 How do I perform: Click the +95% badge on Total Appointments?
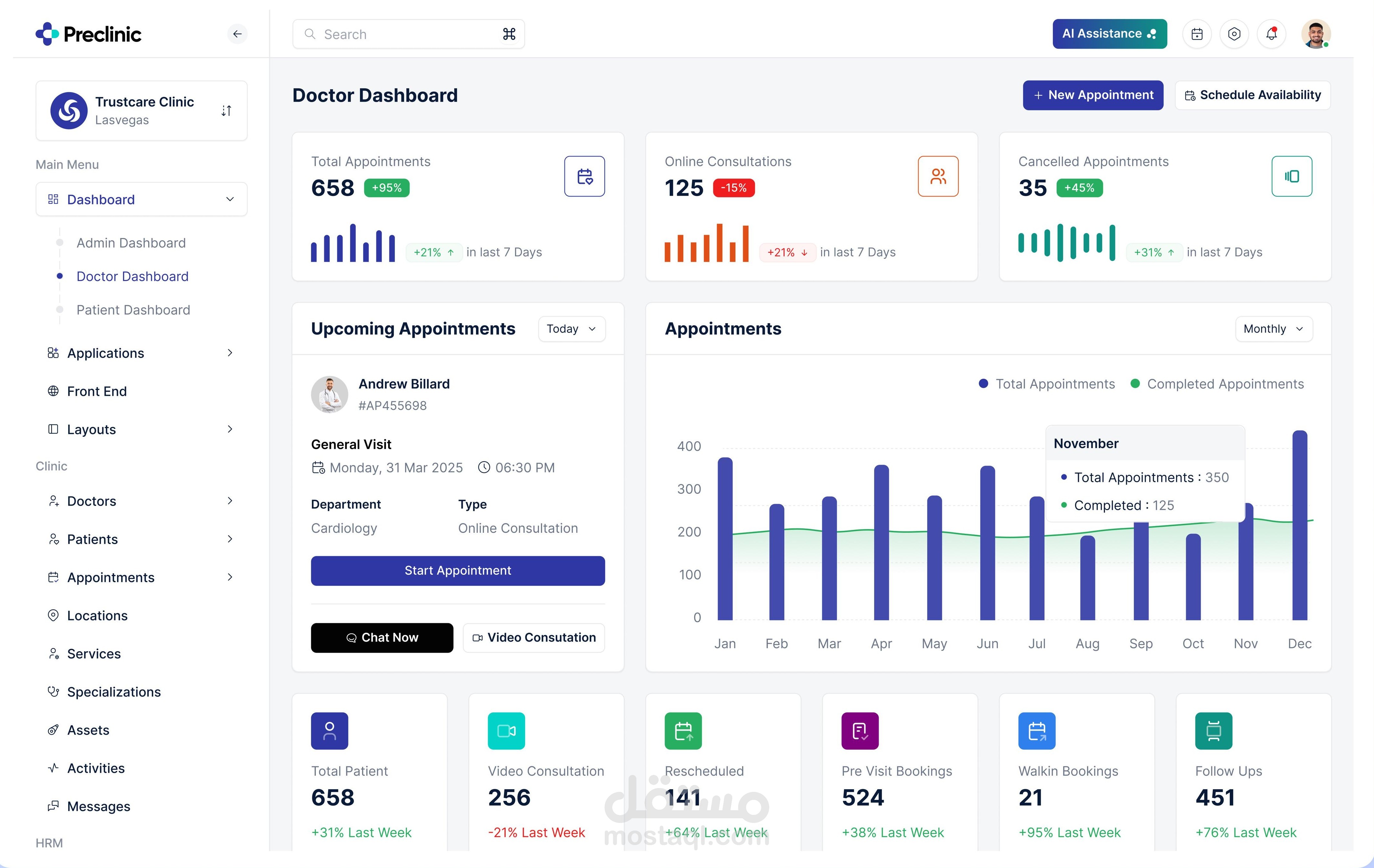(x=387, y=188)
